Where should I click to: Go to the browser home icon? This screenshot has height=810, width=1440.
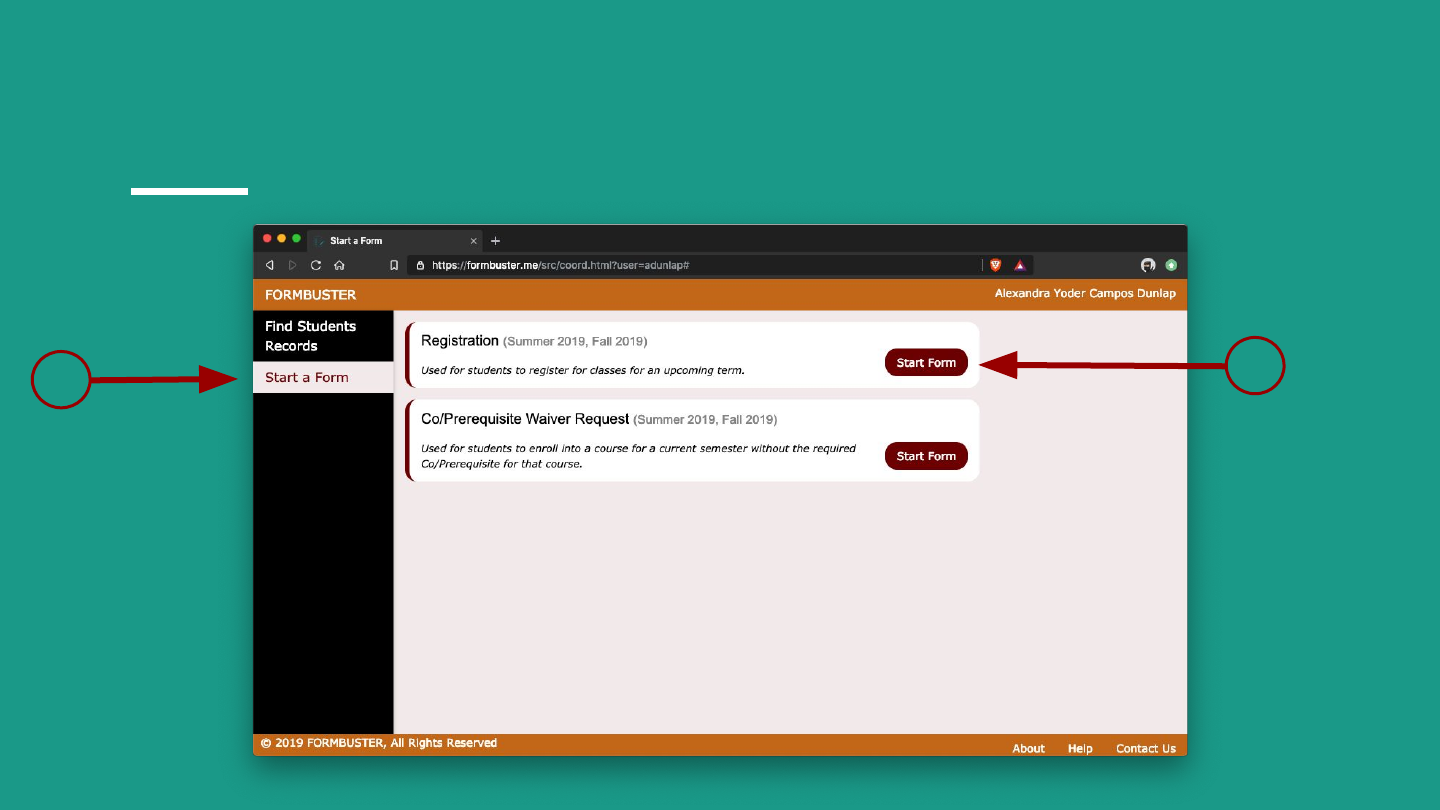[x=339, y=265]
